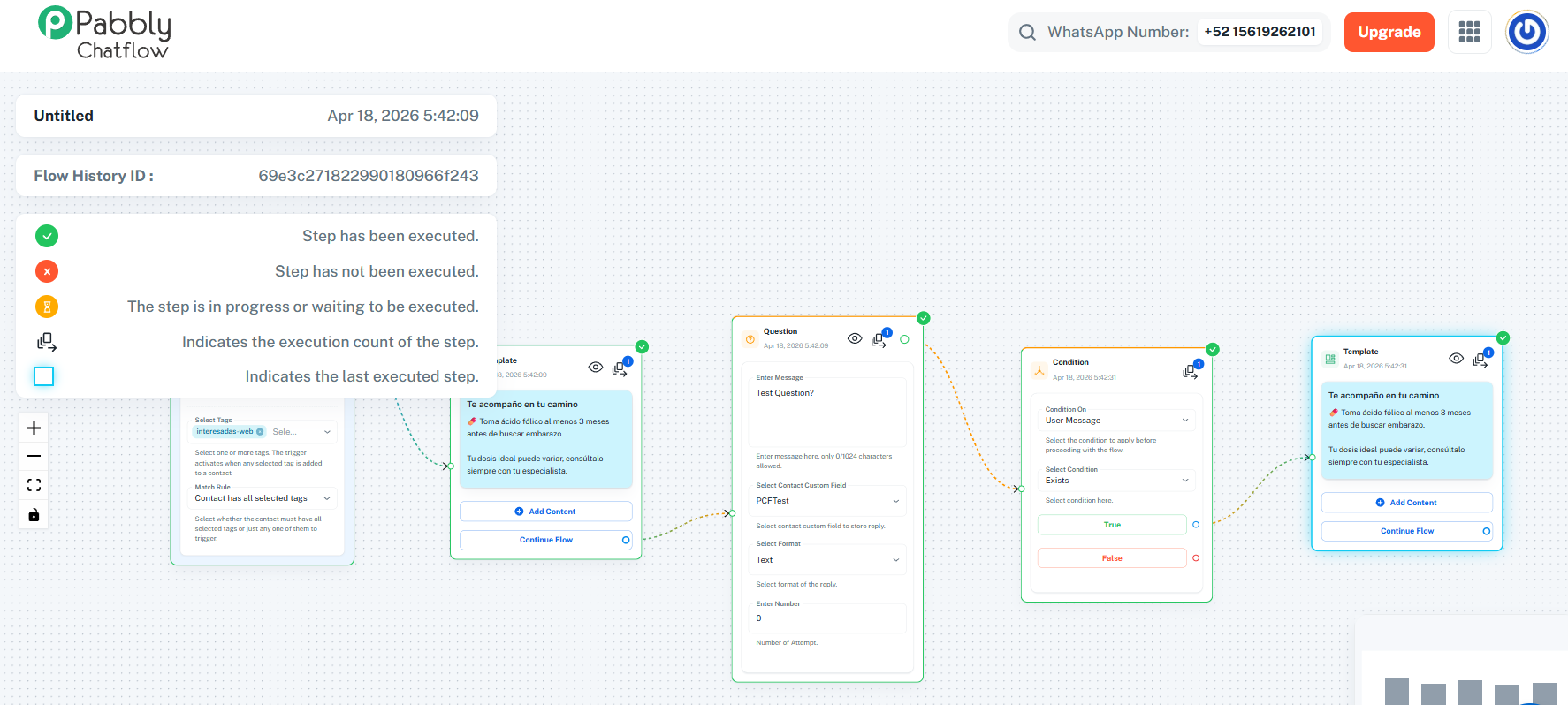Click execution count icon on Condition node
Viewport: 1568px width, 705px height.
coord(1190,372)
